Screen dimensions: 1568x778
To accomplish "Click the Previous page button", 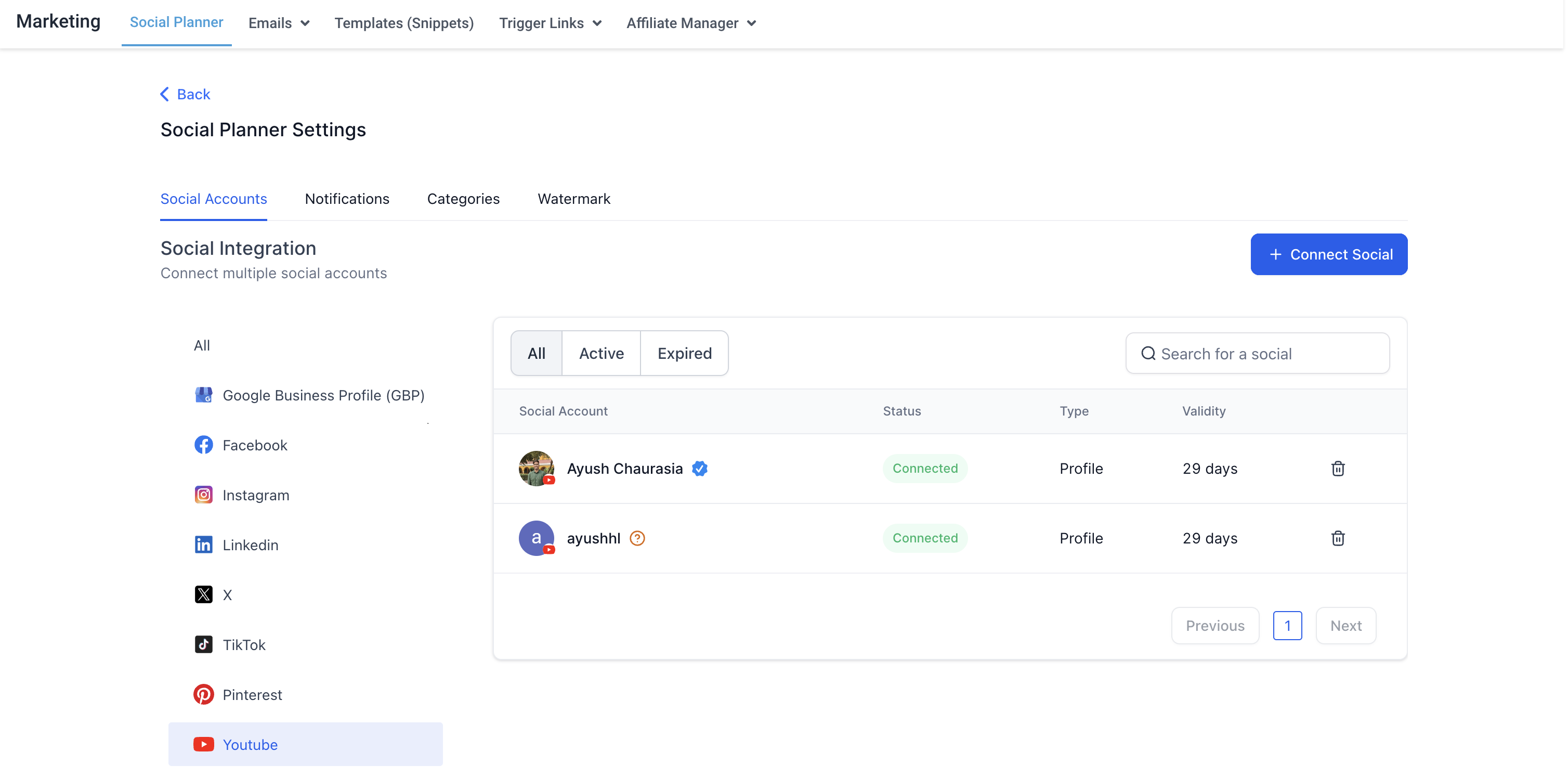I will 1215,626.
